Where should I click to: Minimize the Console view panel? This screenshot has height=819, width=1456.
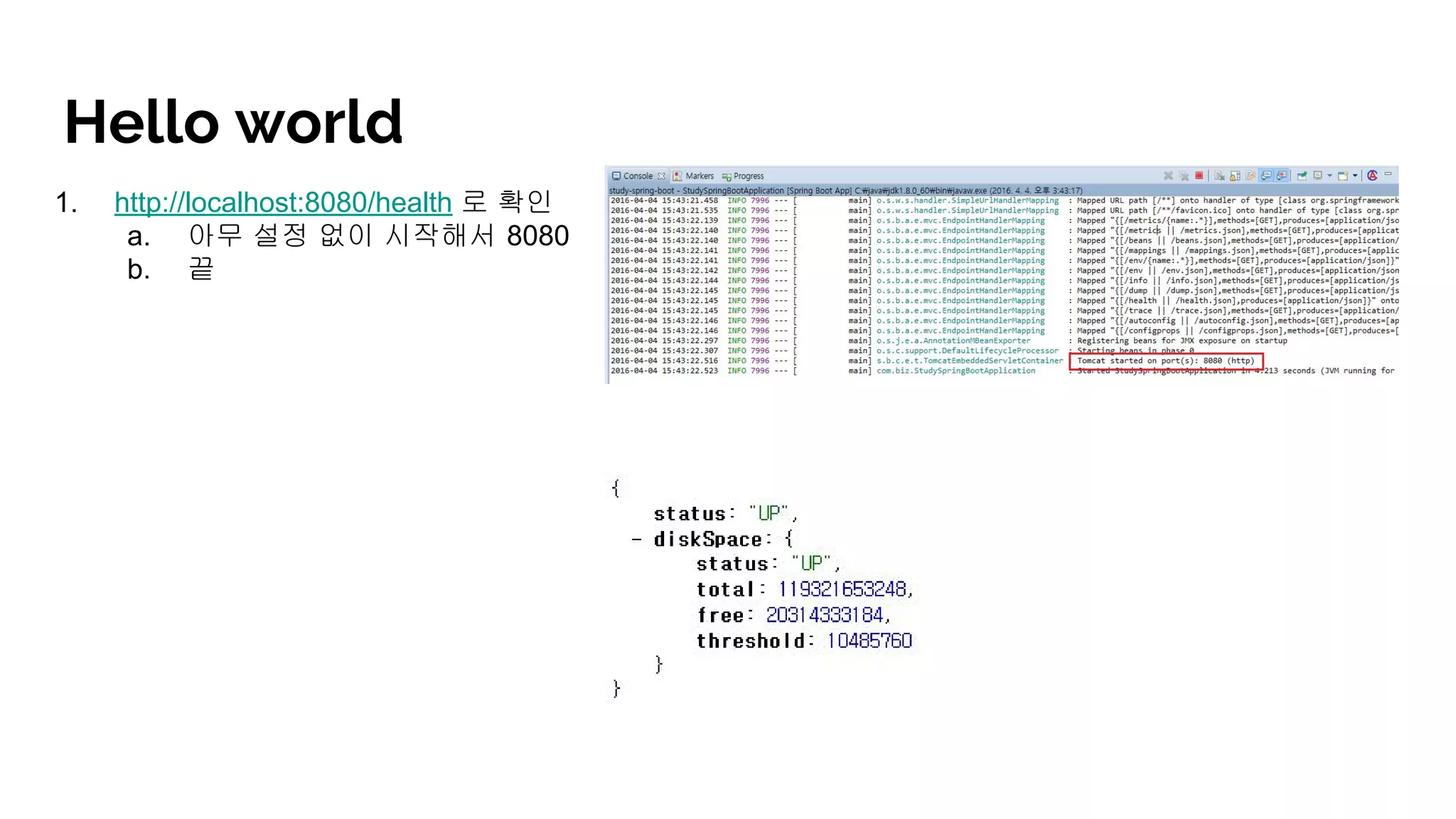point(1388,173)
